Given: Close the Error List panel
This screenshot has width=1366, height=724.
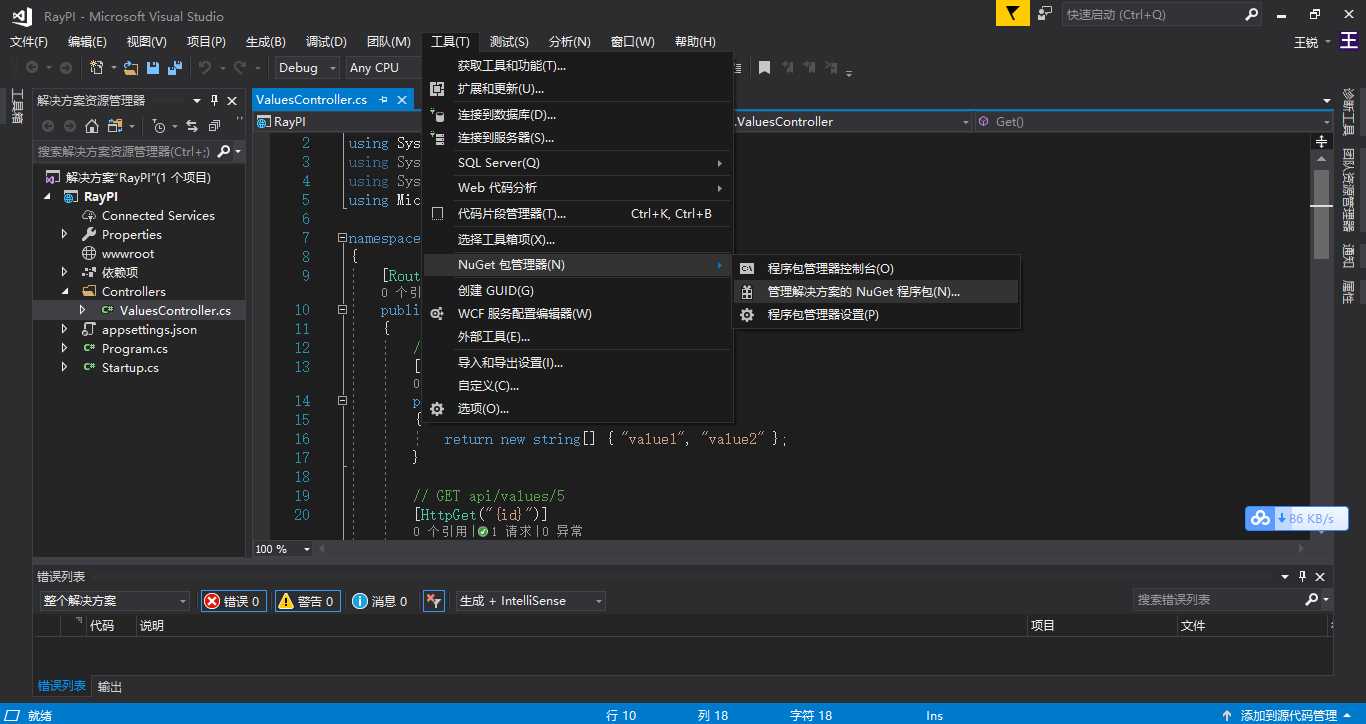Looking at the screenshot, I should coord(1321,577).
